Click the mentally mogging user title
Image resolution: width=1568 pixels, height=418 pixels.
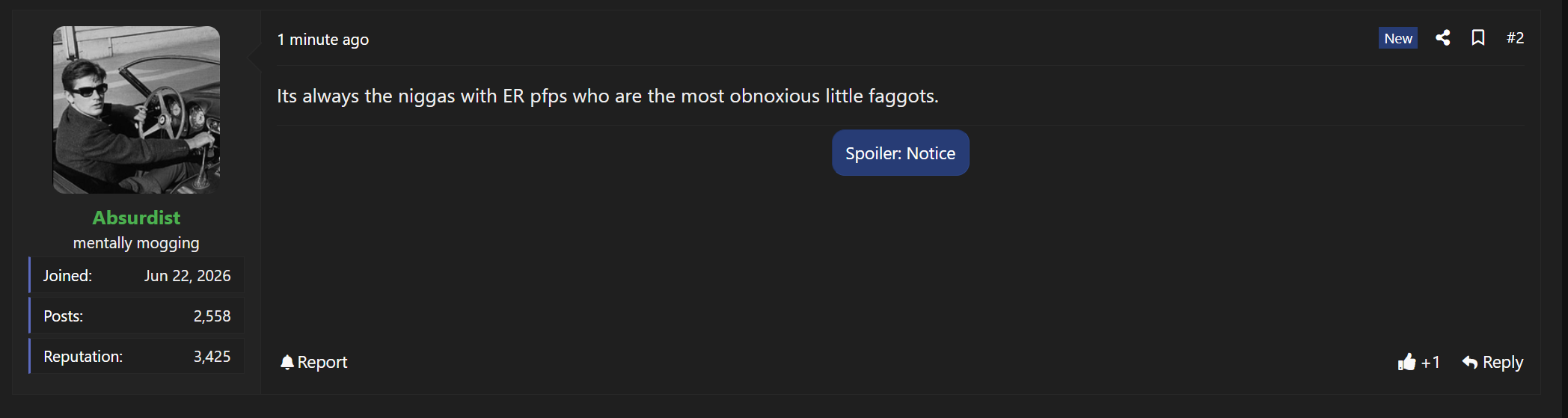click(136, 243)
